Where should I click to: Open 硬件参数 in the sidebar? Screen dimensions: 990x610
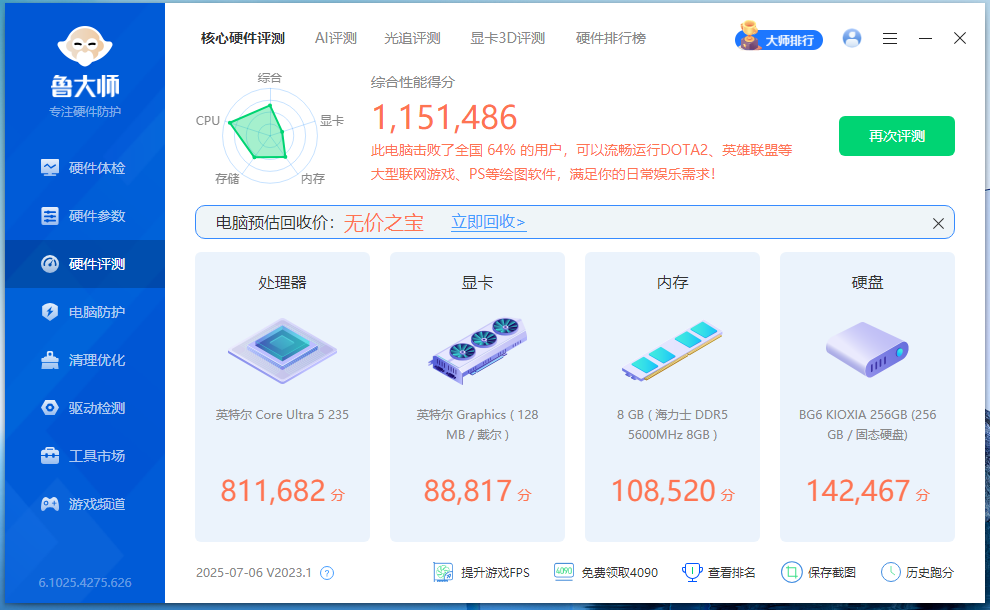coord(85,216)
